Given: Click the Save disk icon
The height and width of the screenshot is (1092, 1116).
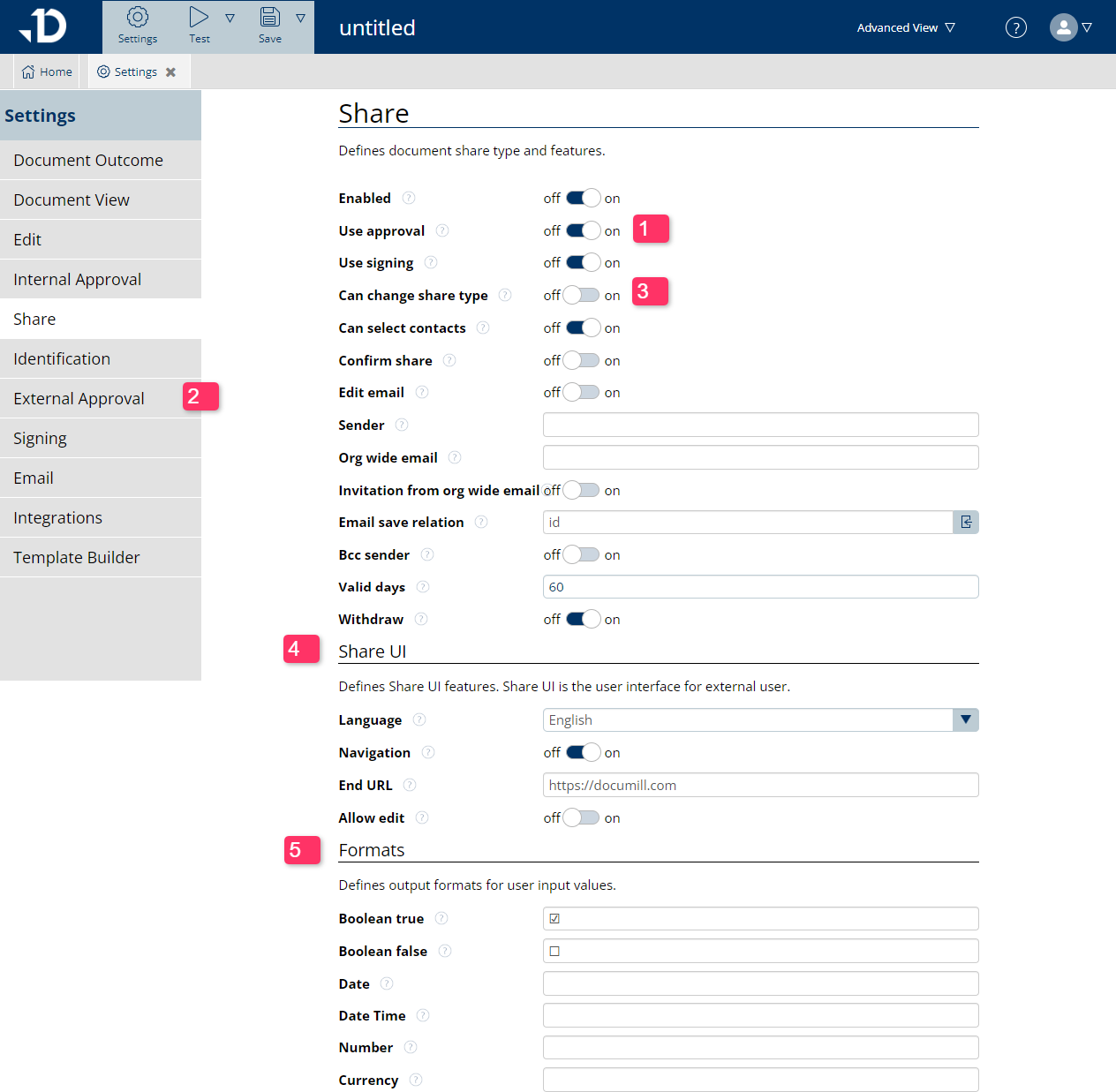Looking at the screenshot, I should click(x=270, y=18).
